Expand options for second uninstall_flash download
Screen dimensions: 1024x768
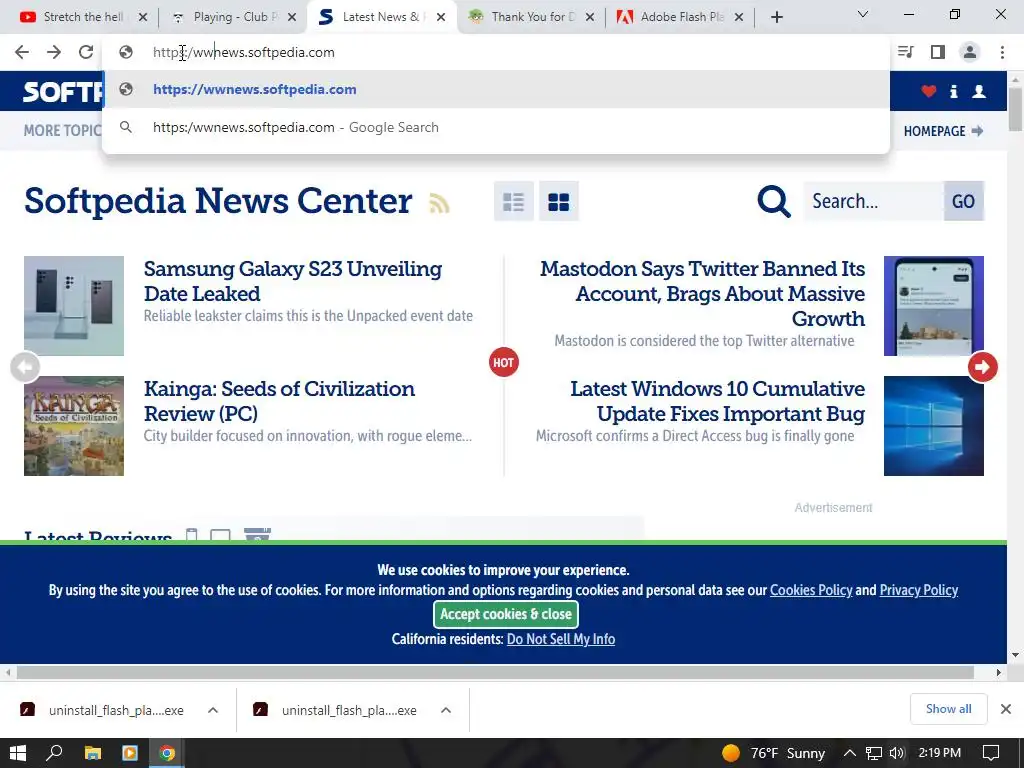click(x=446, y=710)
